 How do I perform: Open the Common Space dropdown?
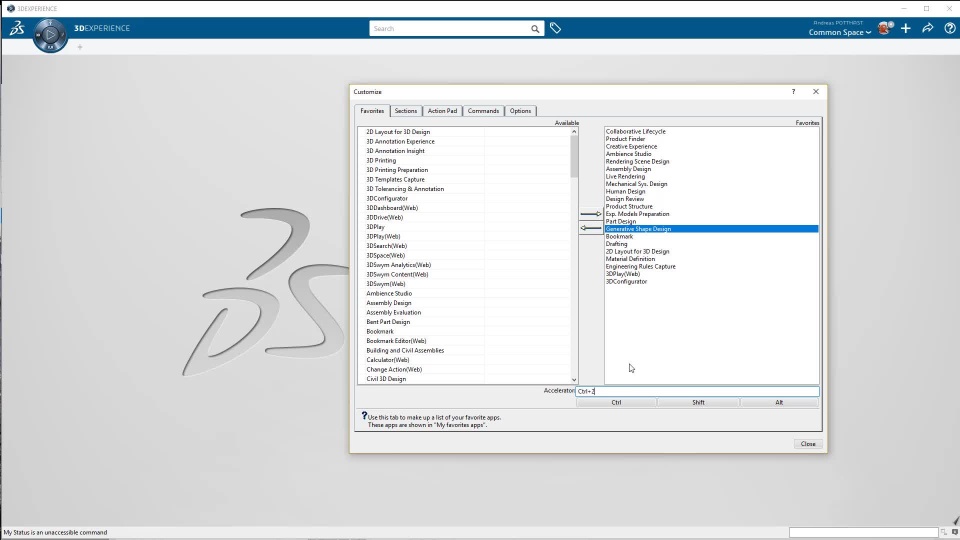pyautogui.click(x=839, y=32)
